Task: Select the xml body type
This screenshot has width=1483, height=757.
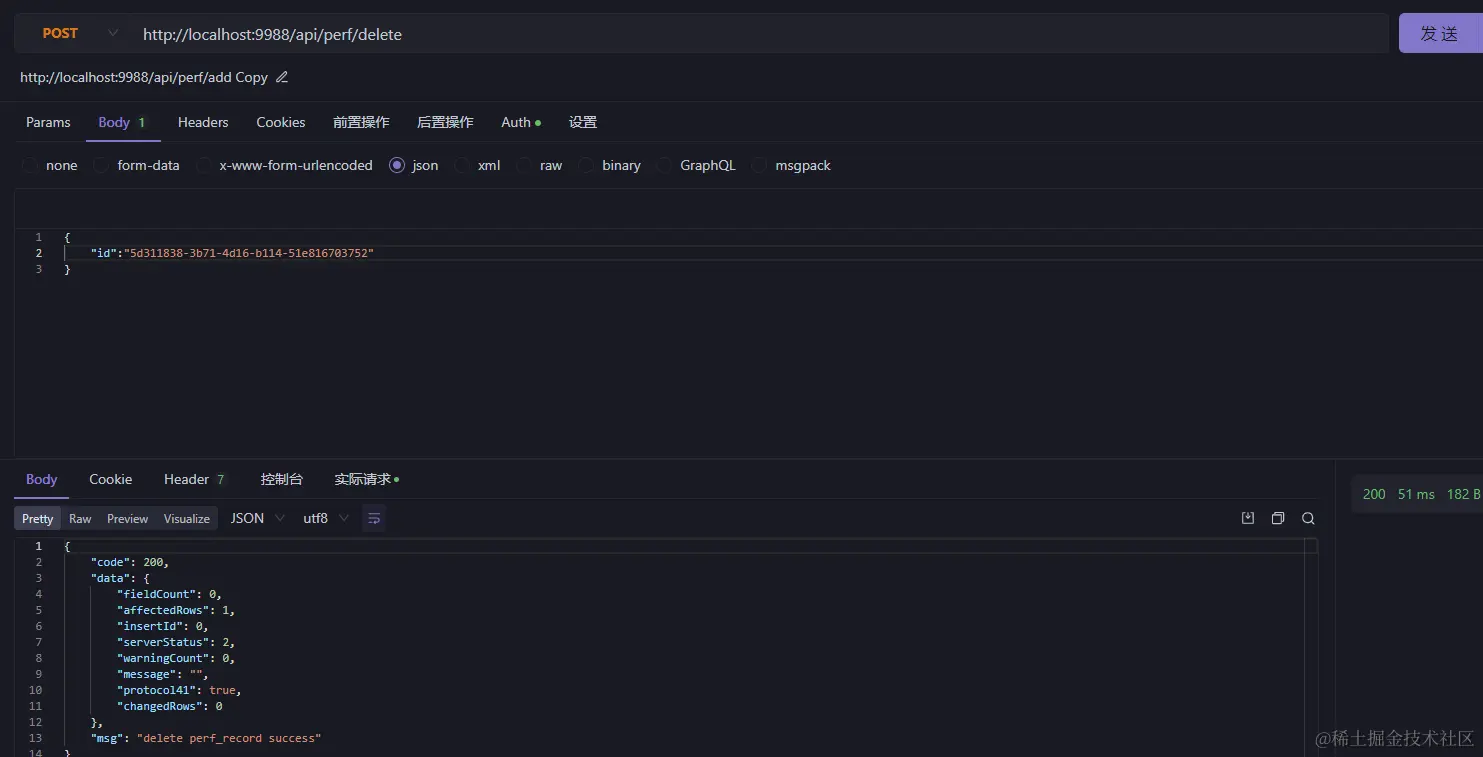Action: pyautogui.click(x=478, y=165)
